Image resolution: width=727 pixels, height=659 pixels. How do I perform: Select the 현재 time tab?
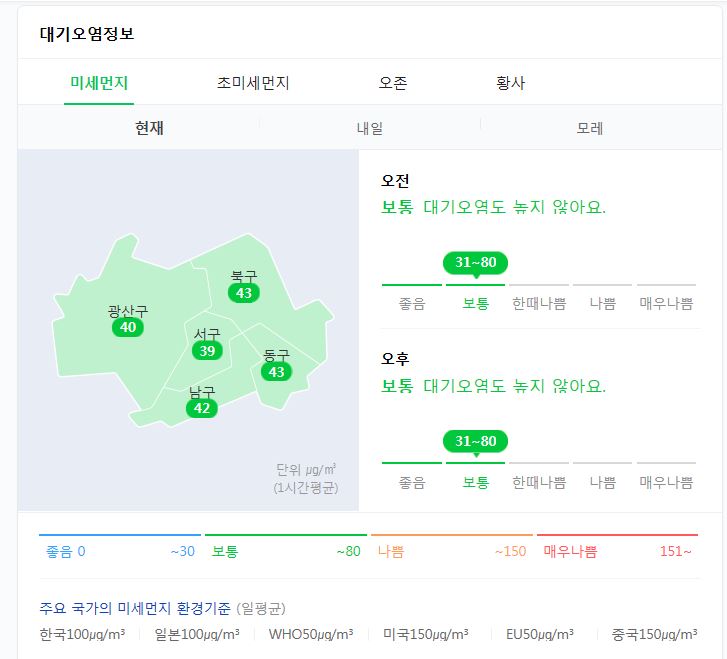149,128
